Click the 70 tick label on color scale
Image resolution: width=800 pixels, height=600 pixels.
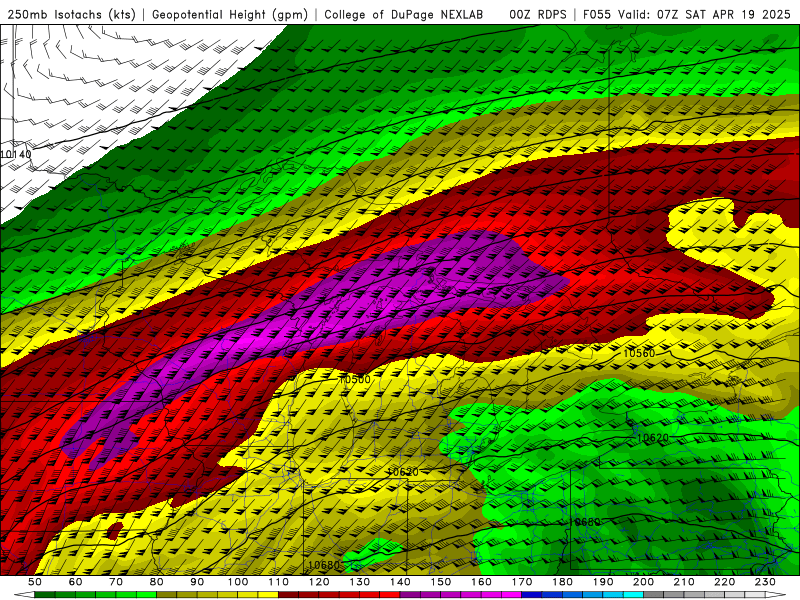pos(116,582)
